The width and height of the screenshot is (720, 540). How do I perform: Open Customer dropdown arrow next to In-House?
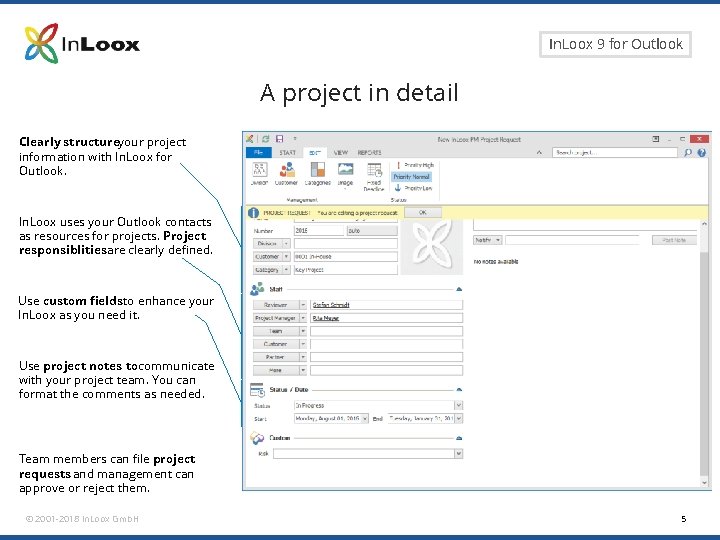coord(286,256)
